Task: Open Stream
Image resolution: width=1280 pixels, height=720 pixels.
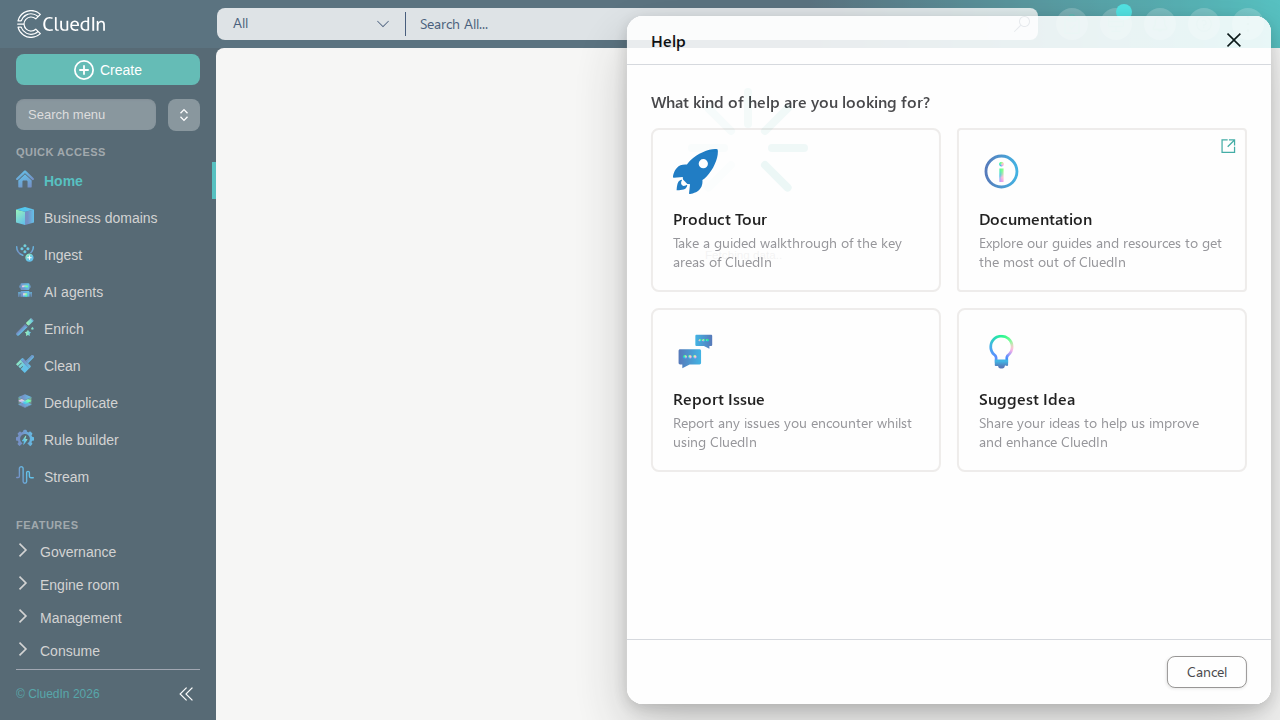Action: [x=108, y=477]
